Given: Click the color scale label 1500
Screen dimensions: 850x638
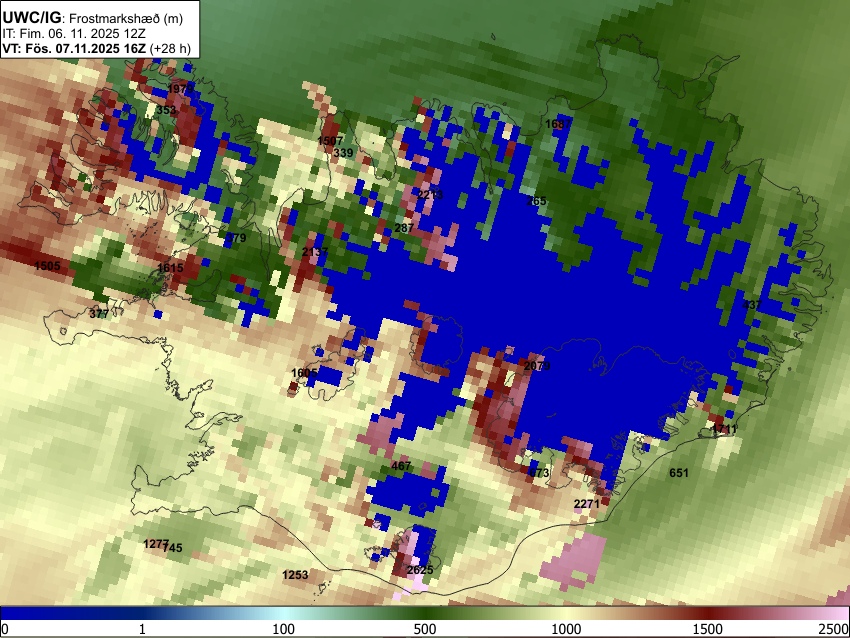Looking at the screenshot, I should click(708, 629).
